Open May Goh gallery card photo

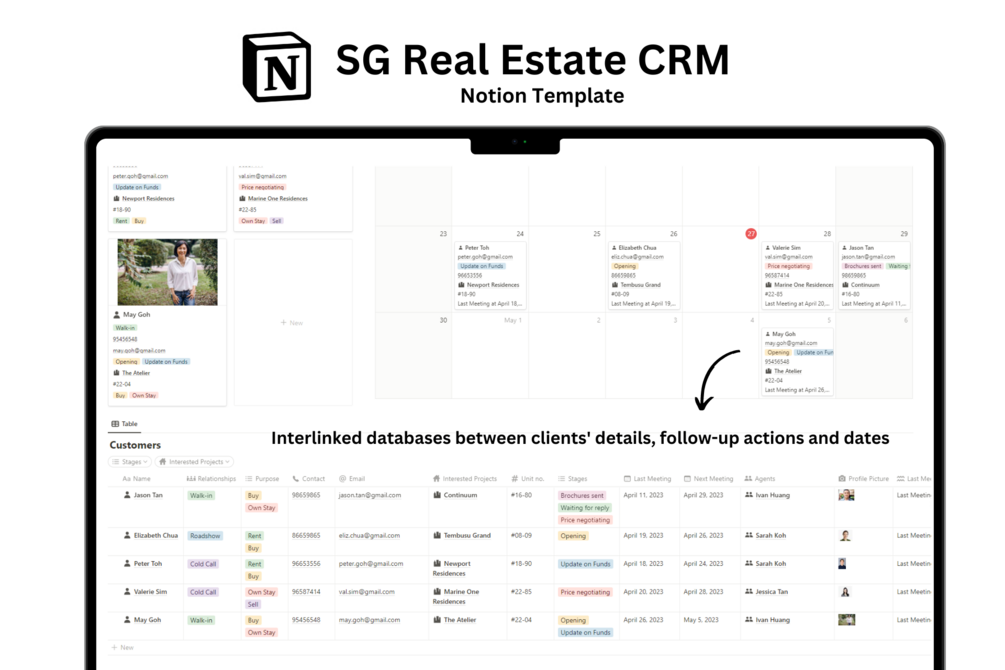click(x=167, y=272)
